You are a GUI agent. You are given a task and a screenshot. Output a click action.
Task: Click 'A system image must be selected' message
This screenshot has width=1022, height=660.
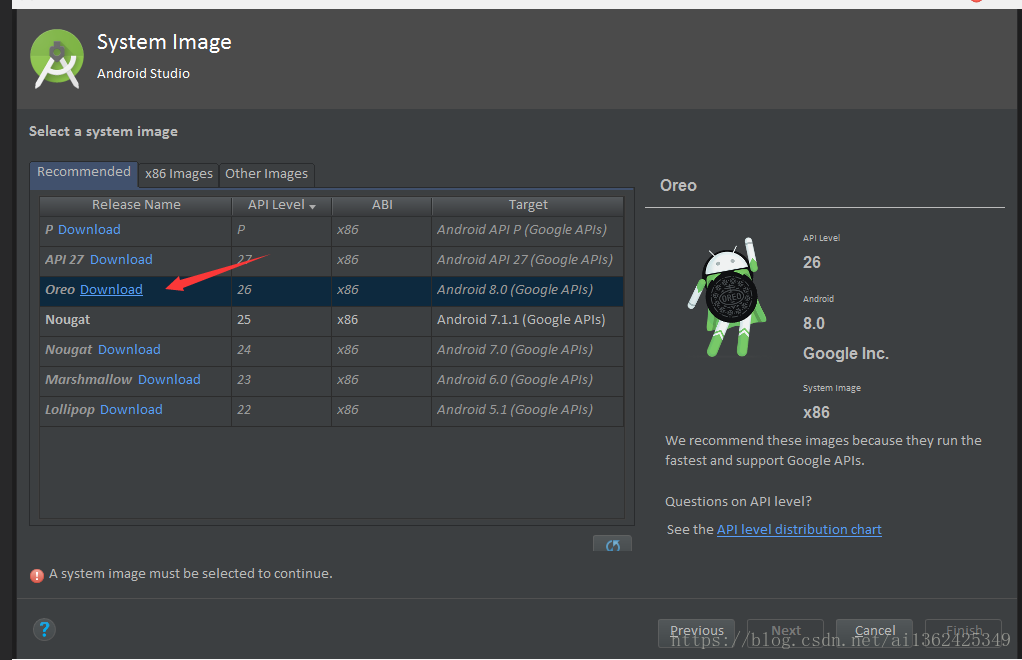coord(190,573)
